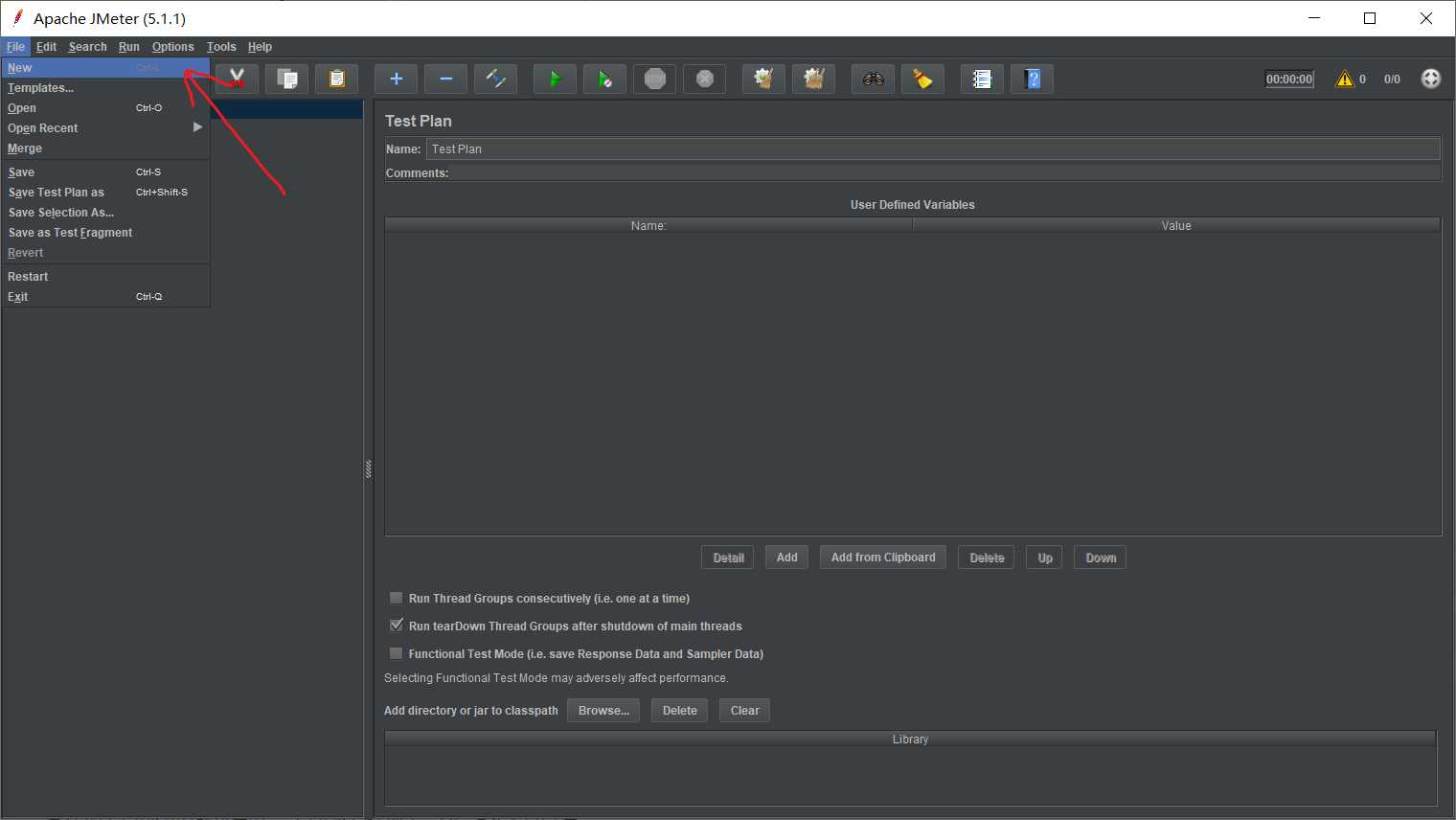
Task: Click the Value column header
Action: click(1176, 226)
